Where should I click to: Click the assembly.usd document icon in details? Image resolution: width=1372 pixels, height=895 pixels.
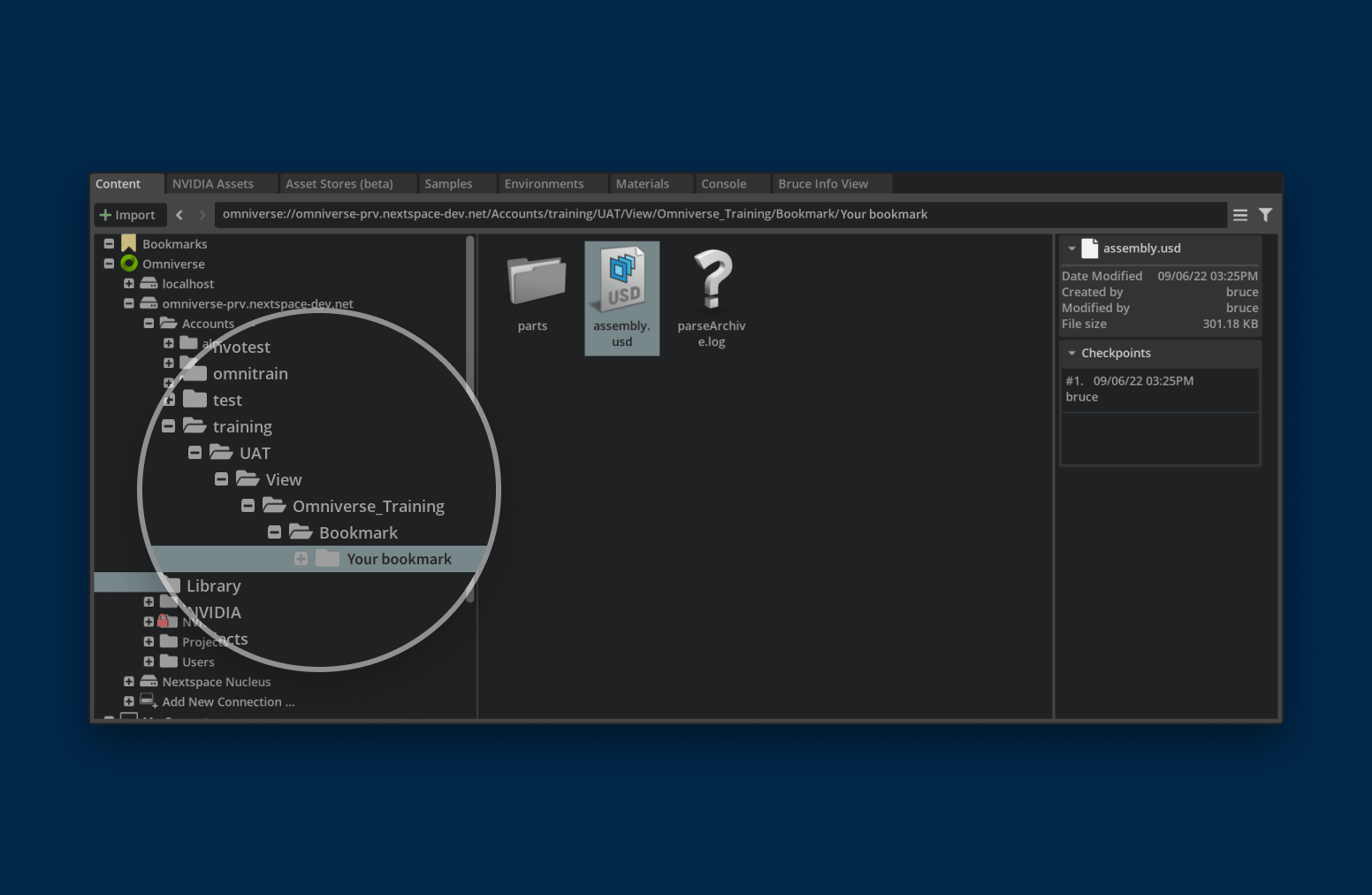pos(1090,249)
